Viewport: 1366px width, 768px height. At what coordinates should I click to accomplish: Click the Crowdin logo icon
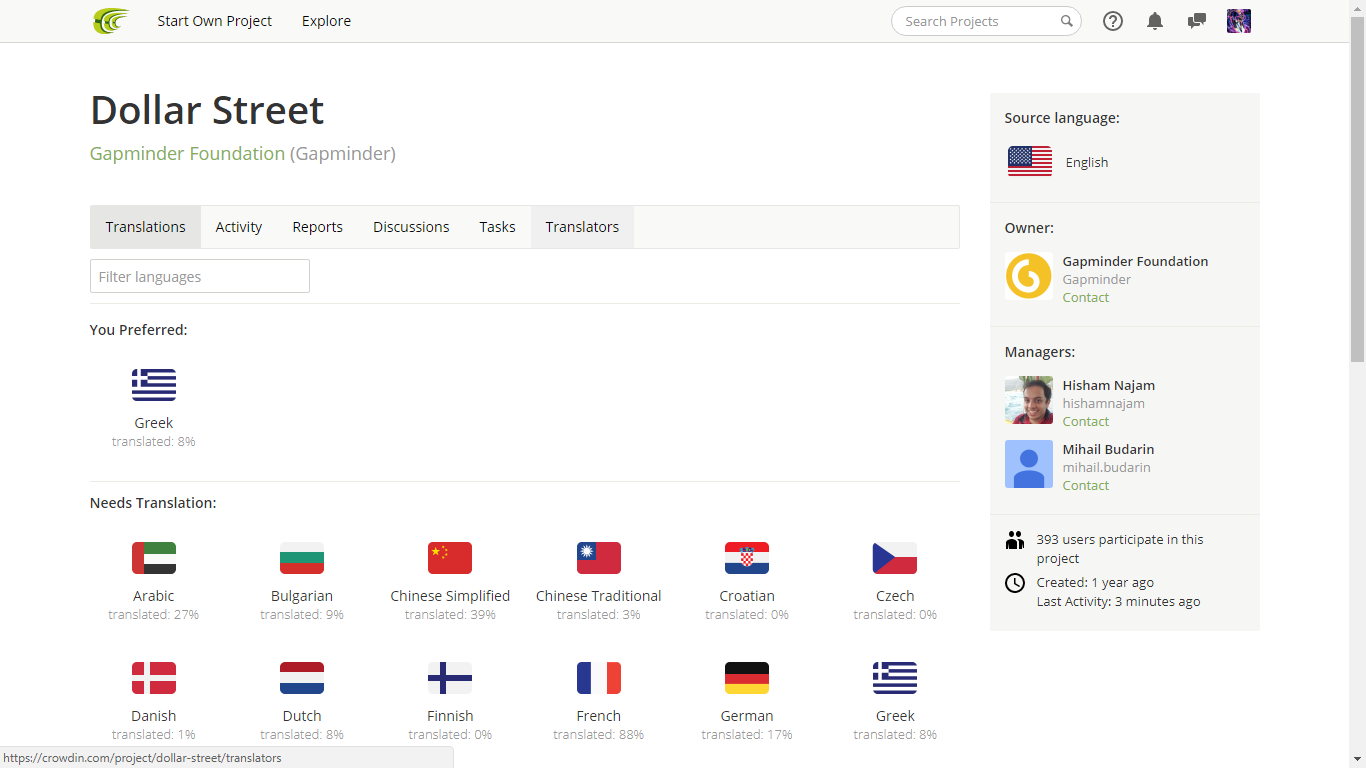111,21
